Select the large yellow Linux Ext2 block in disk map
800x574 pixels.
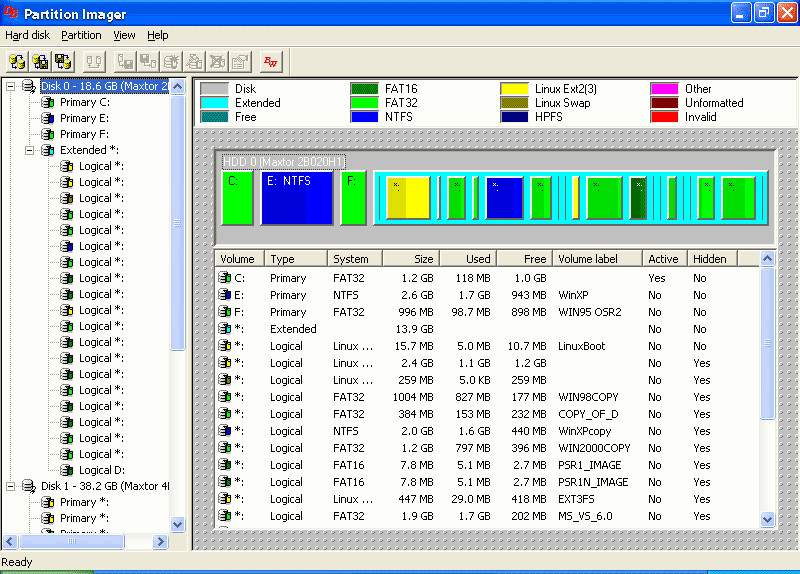click(408, 198)
